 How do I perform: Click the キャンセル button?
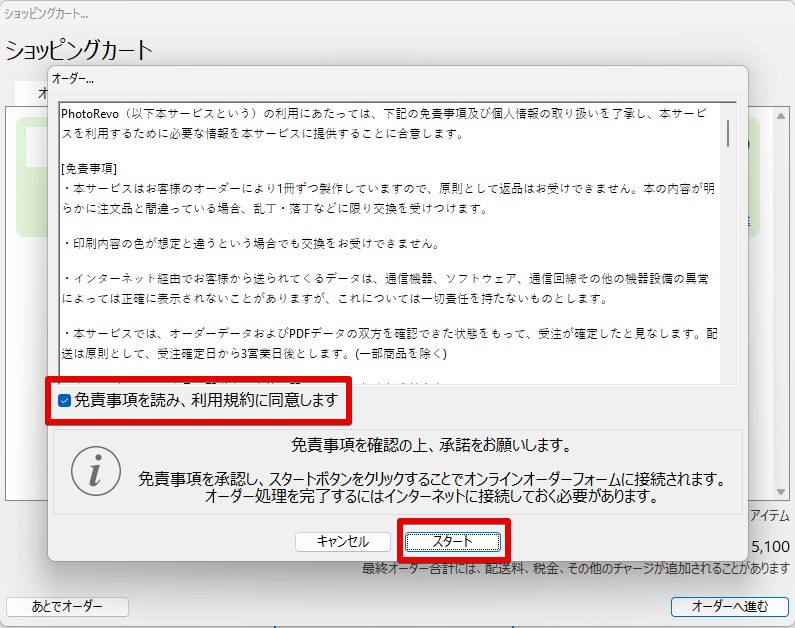342,541
